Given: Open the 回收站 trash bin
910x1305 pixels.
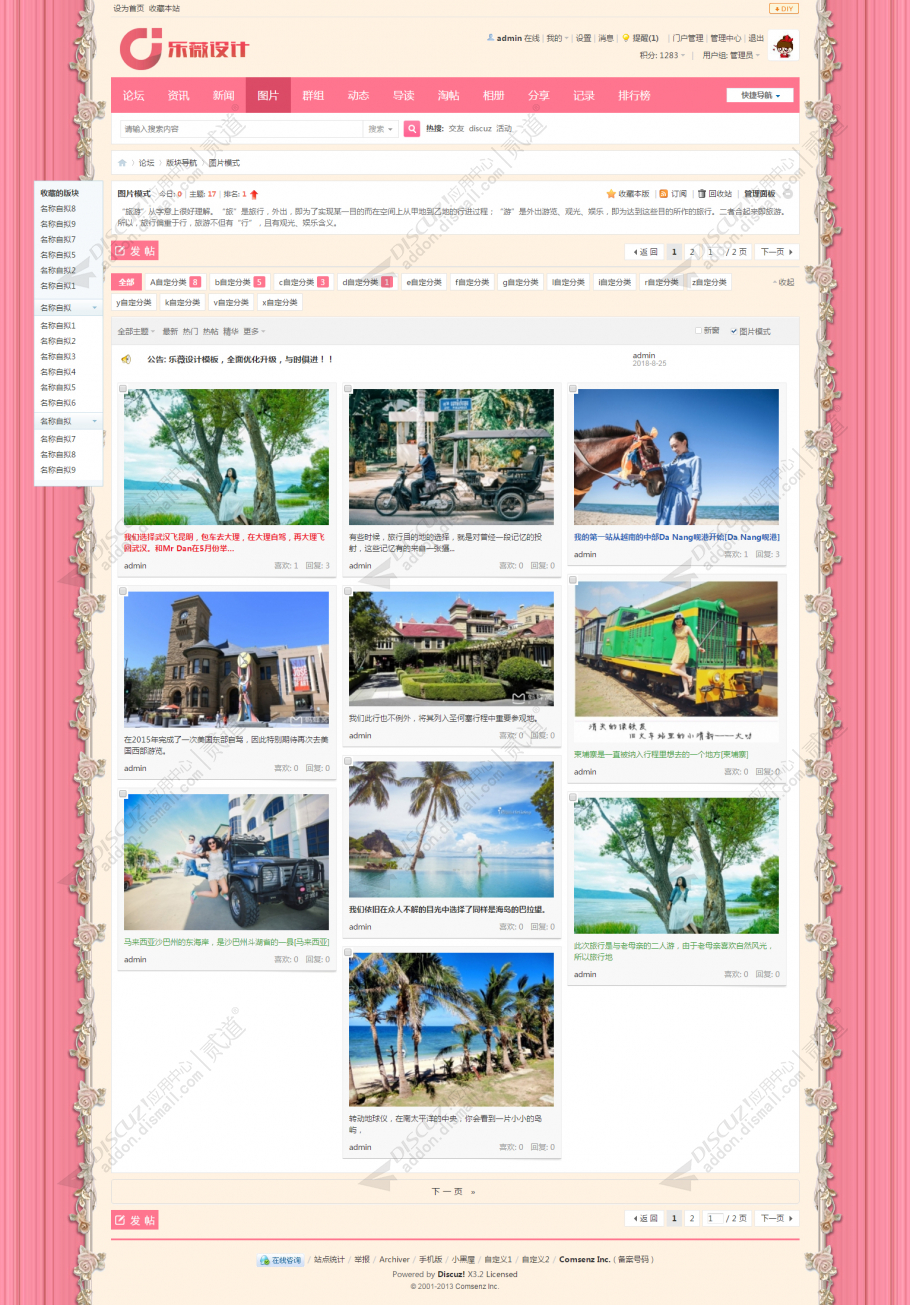Looking at the screenshot, I should (702, 194).
